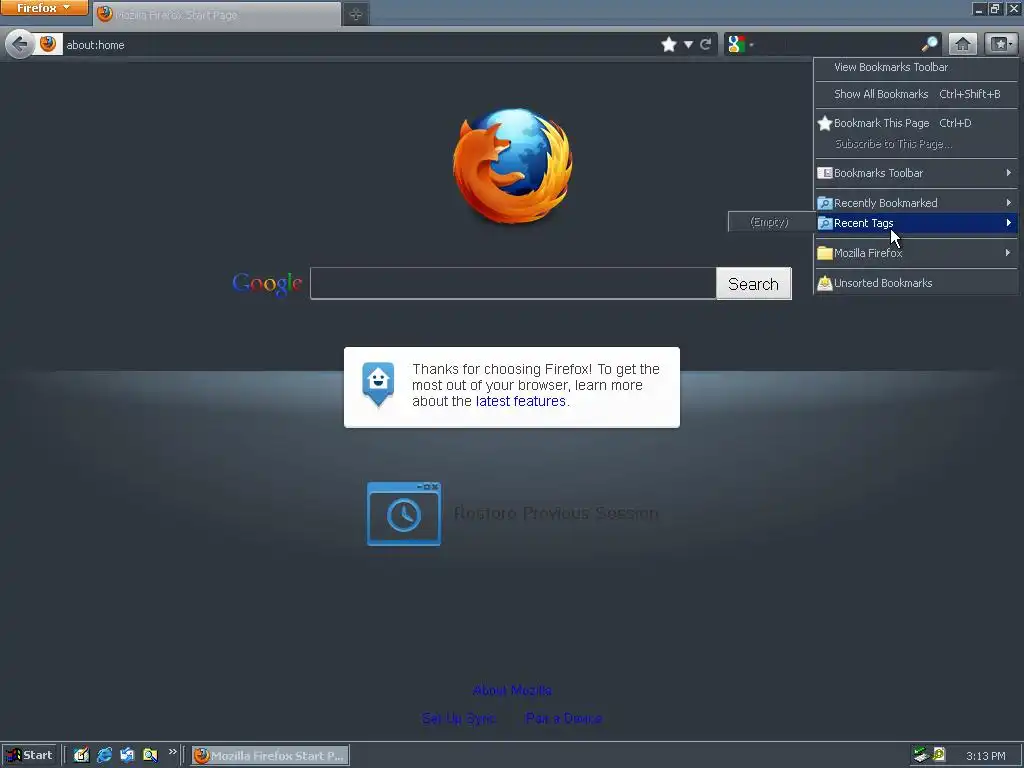This screenshot has width=1024, height=768.
Task: Open Unsorted Bookmarks
Action: [916, 283]
